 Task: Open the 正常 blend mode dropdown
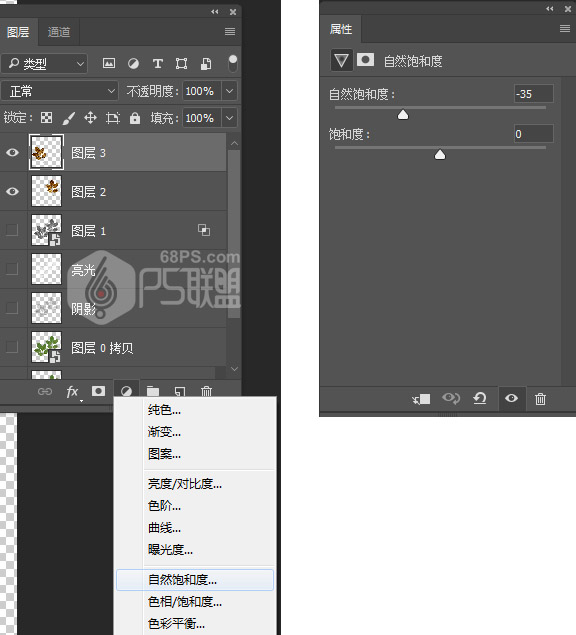60,91
